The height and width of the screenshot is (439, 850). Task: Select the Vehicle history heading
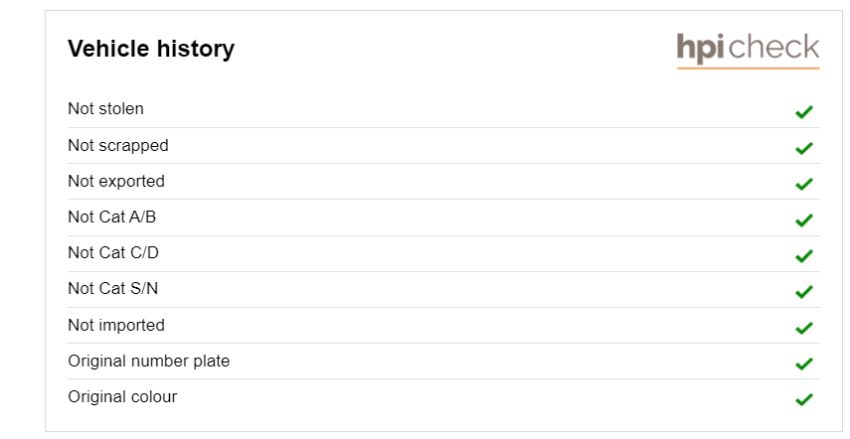pyautogui.click(x=151, y=49)
